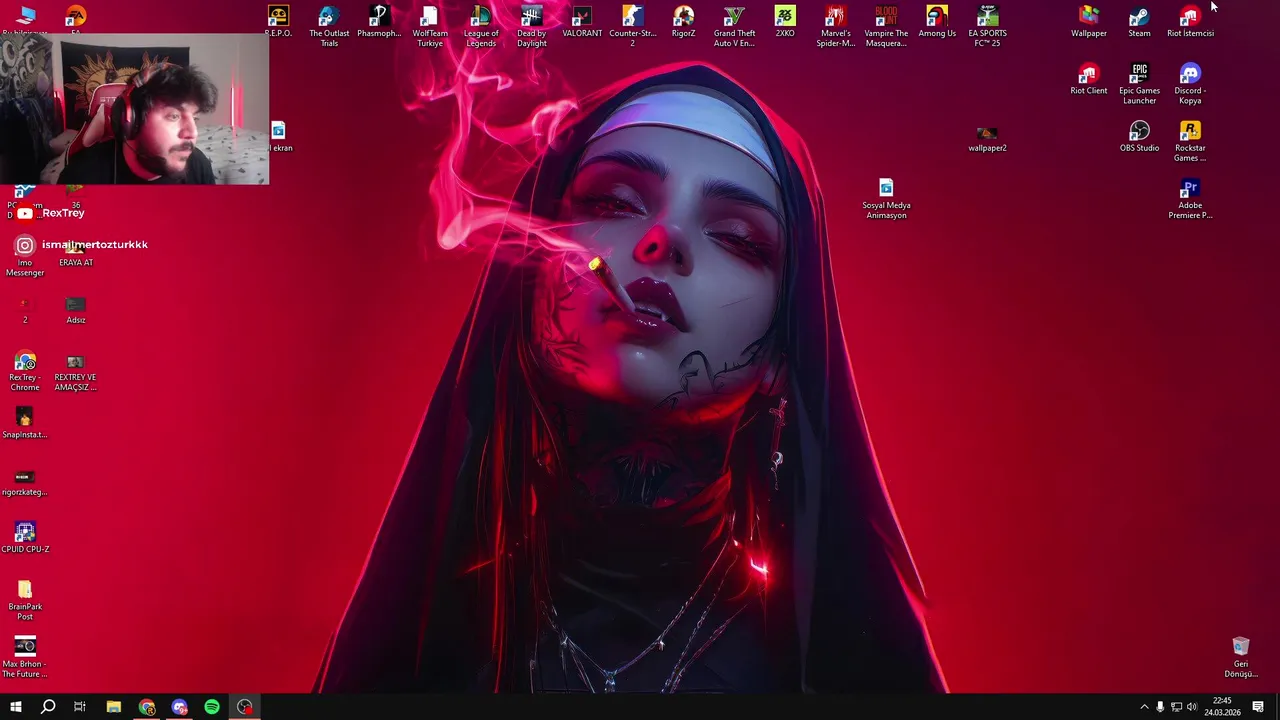
Task: Select the REXTREY VE AMAÇSIZ file
Action: point(76,372)
